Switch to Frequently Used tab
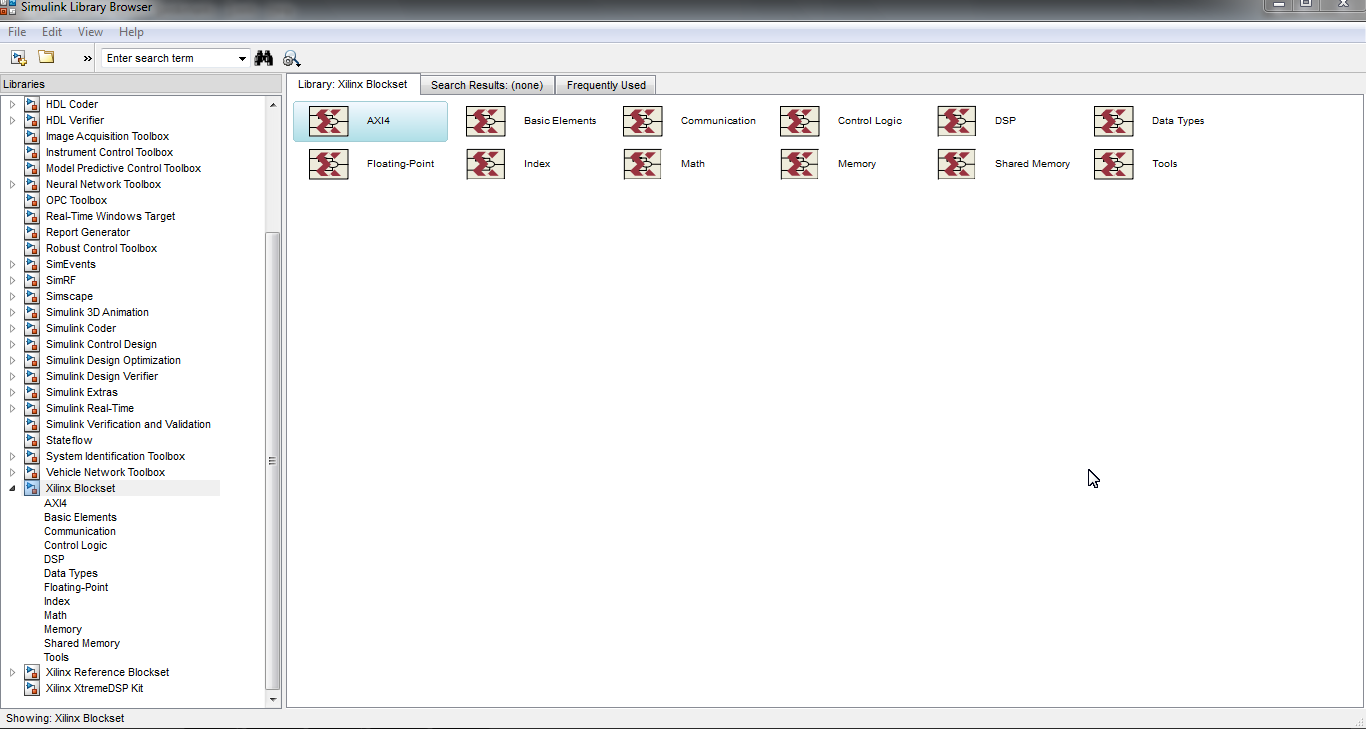Viewport: 1366px width, 729px height. pos(606,85)
